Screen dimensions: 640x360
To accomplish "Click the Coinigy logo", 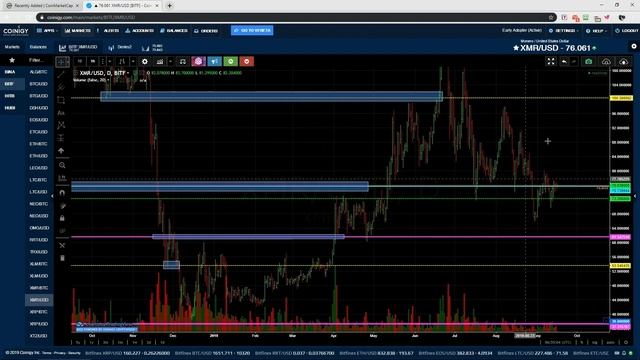I will 16,31.
